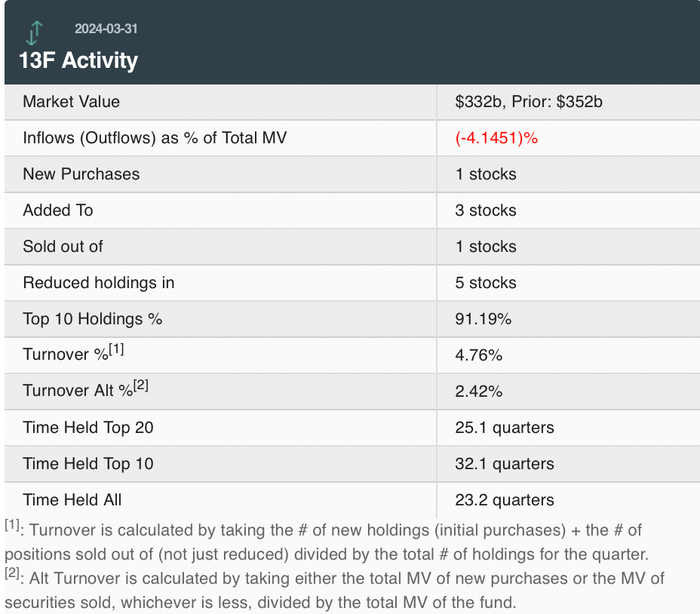This screenshot has width=700, height=614.
Task: Click the Reduced holdings in value, 5 stocks
Action: (485, 283)
